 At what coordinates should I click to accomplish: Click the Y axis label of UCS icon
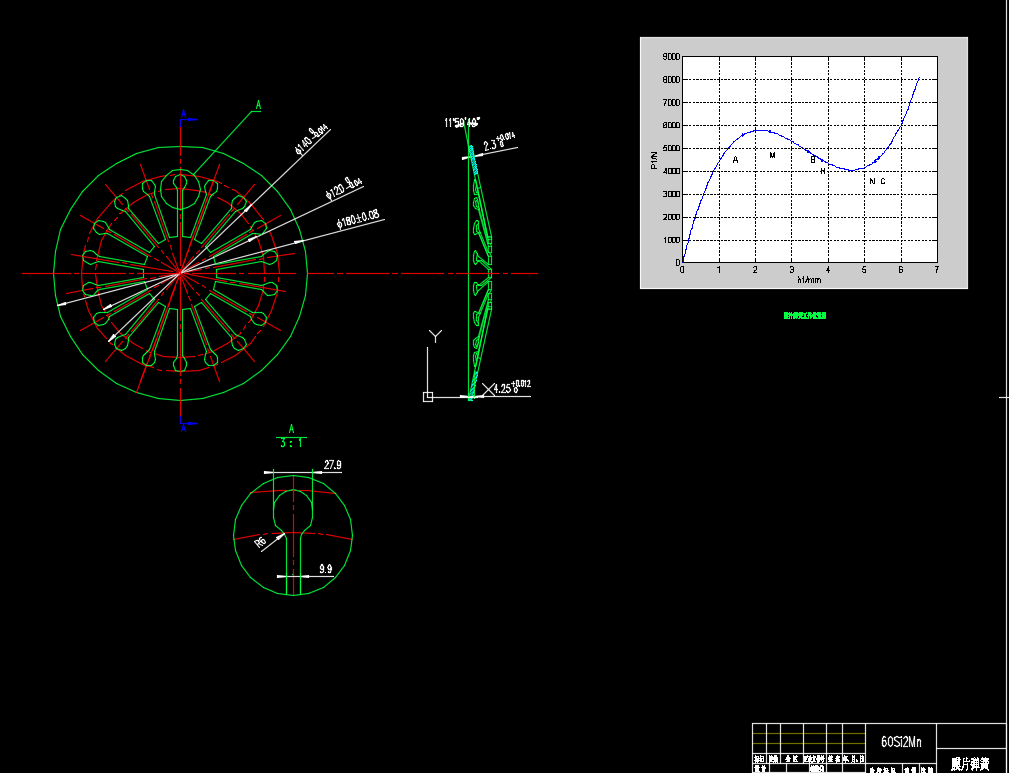(434, 336)
